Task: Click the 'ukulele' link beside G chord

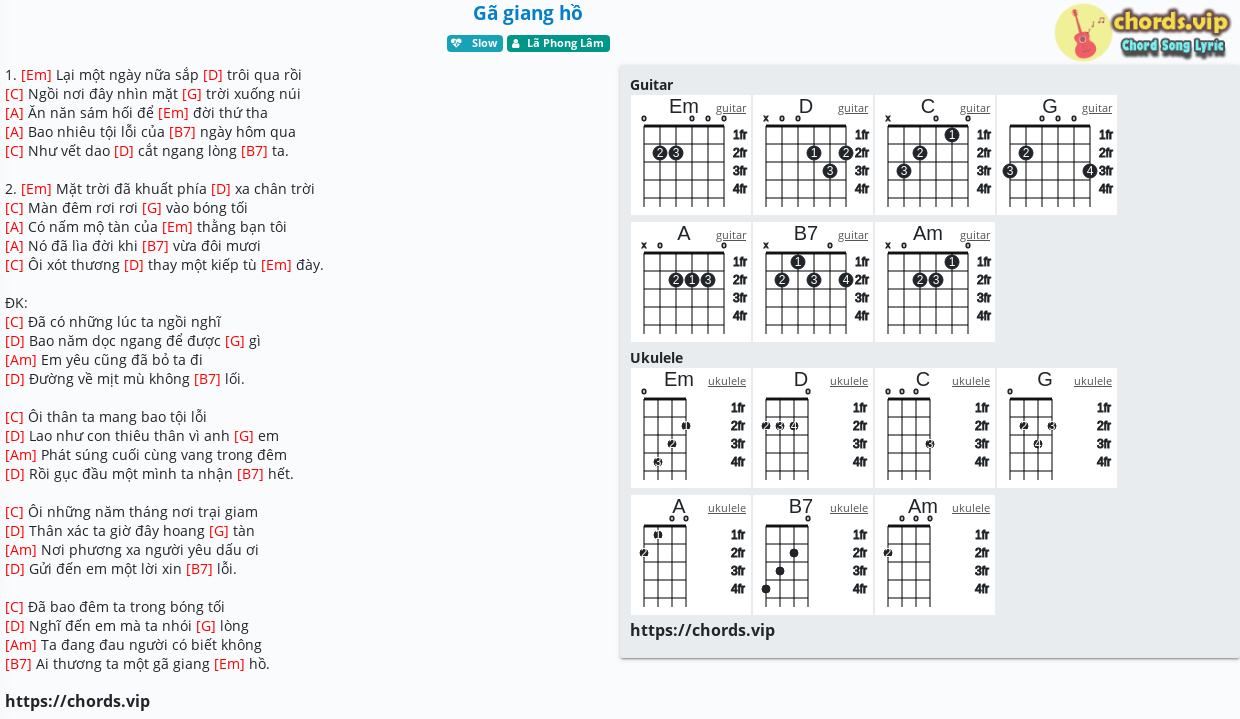Action: click(1093, 381)
